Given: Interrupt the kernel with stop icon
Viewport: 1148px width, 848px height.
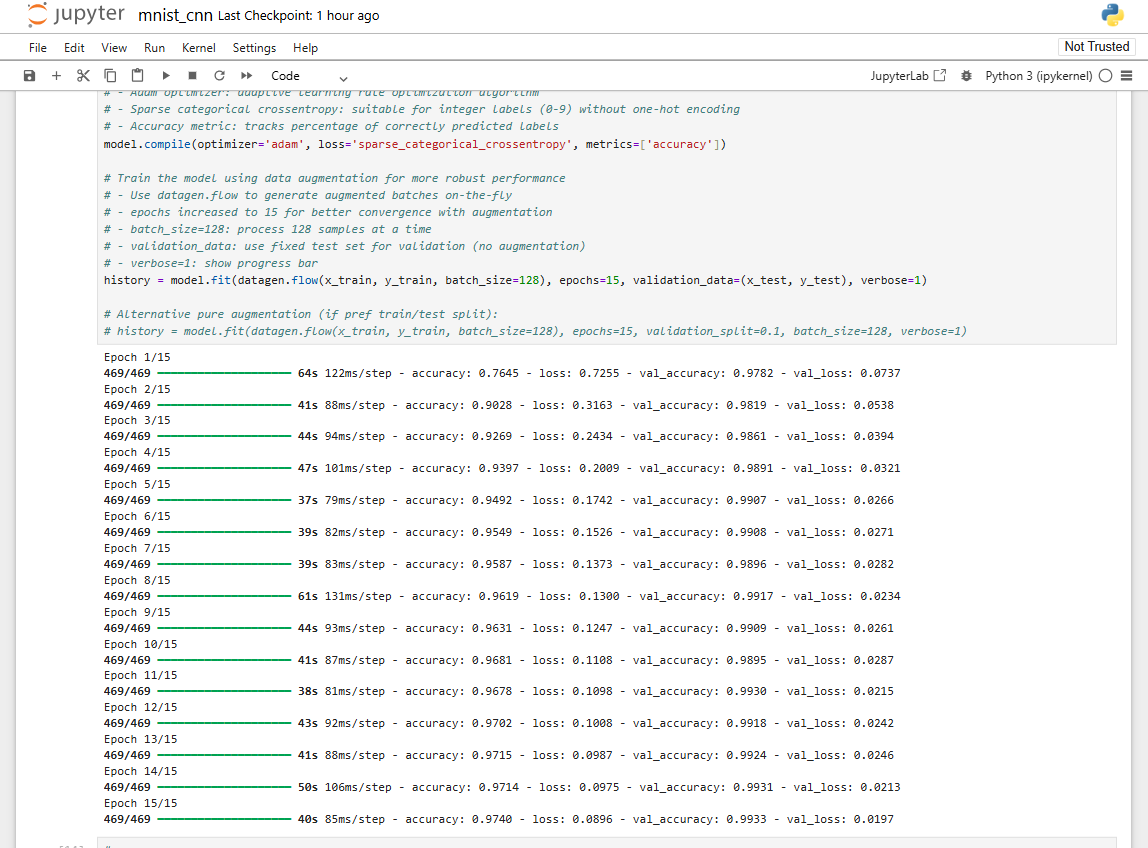Looking at the screenshot, I should click(192, 76).
